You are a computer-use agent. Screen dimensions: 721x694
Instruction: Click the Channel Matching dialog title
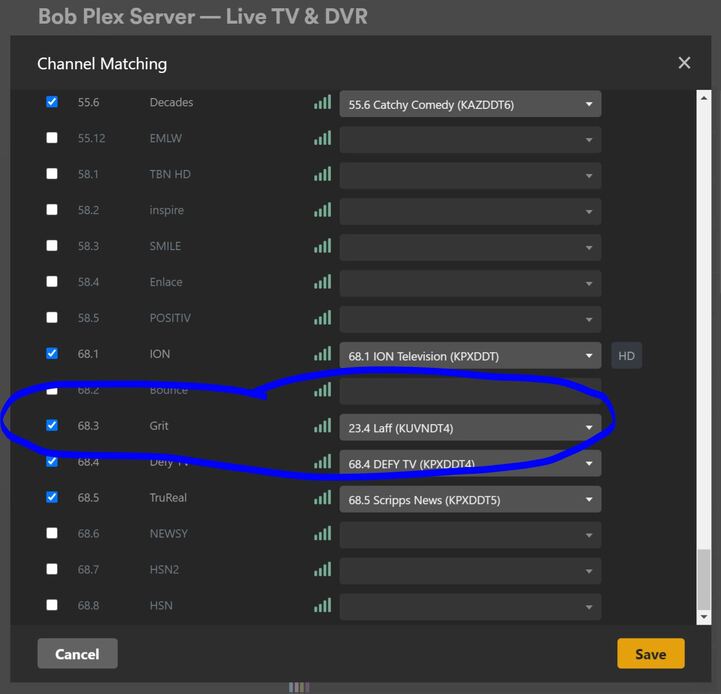tap(102, 63)
